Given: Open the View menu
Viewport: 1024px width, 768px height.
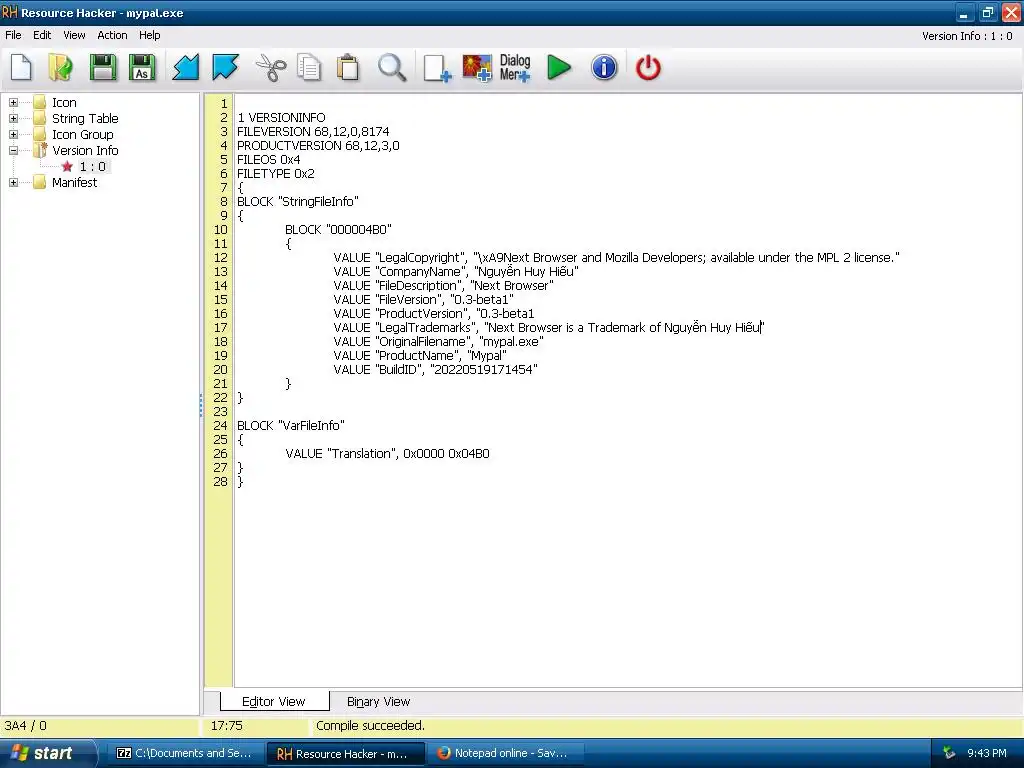Looking at the screenshot, I should point(74,35).
